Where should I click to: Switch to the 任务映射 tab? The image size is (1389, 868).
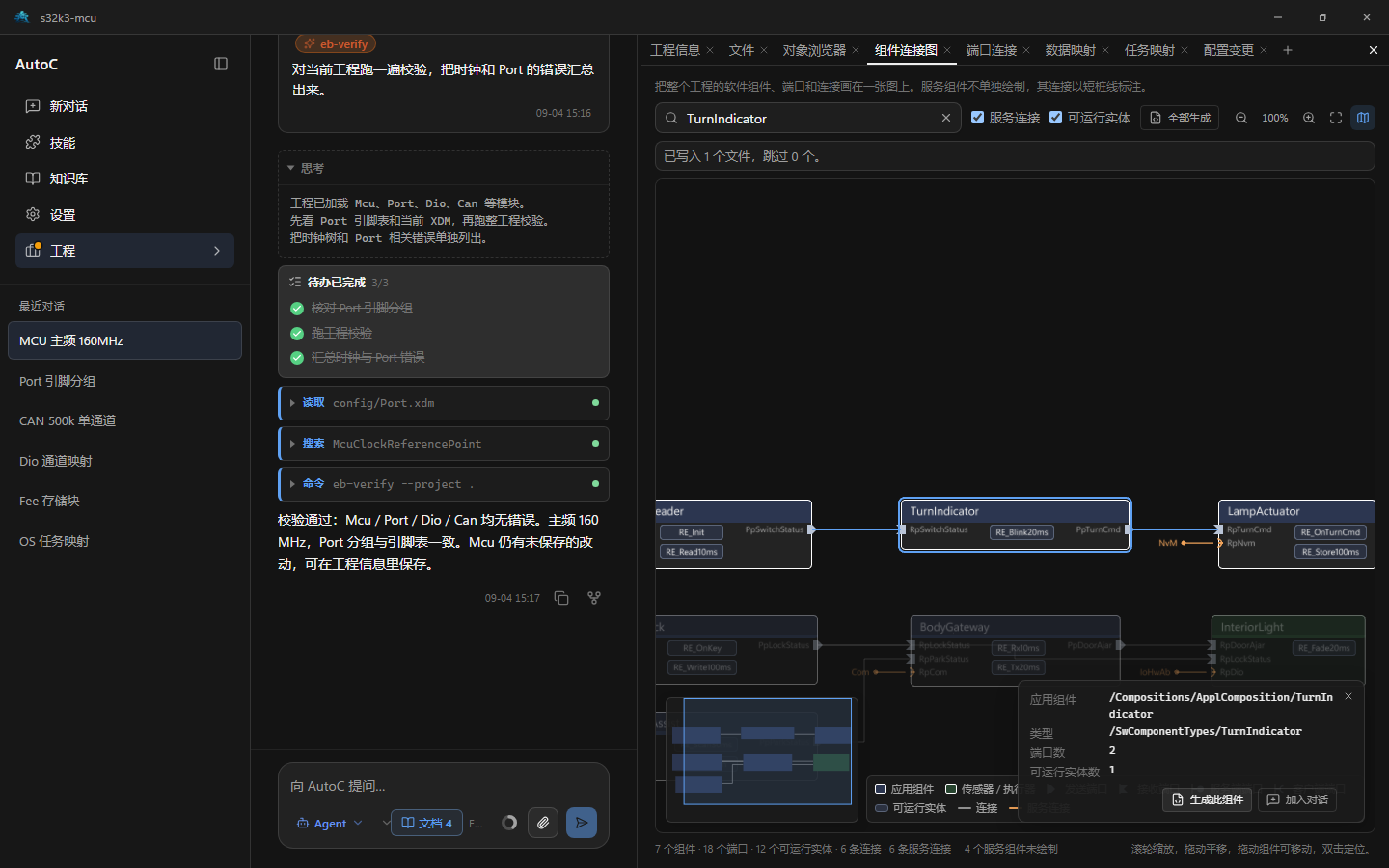pyautogui.click(x=1150, y=50)
